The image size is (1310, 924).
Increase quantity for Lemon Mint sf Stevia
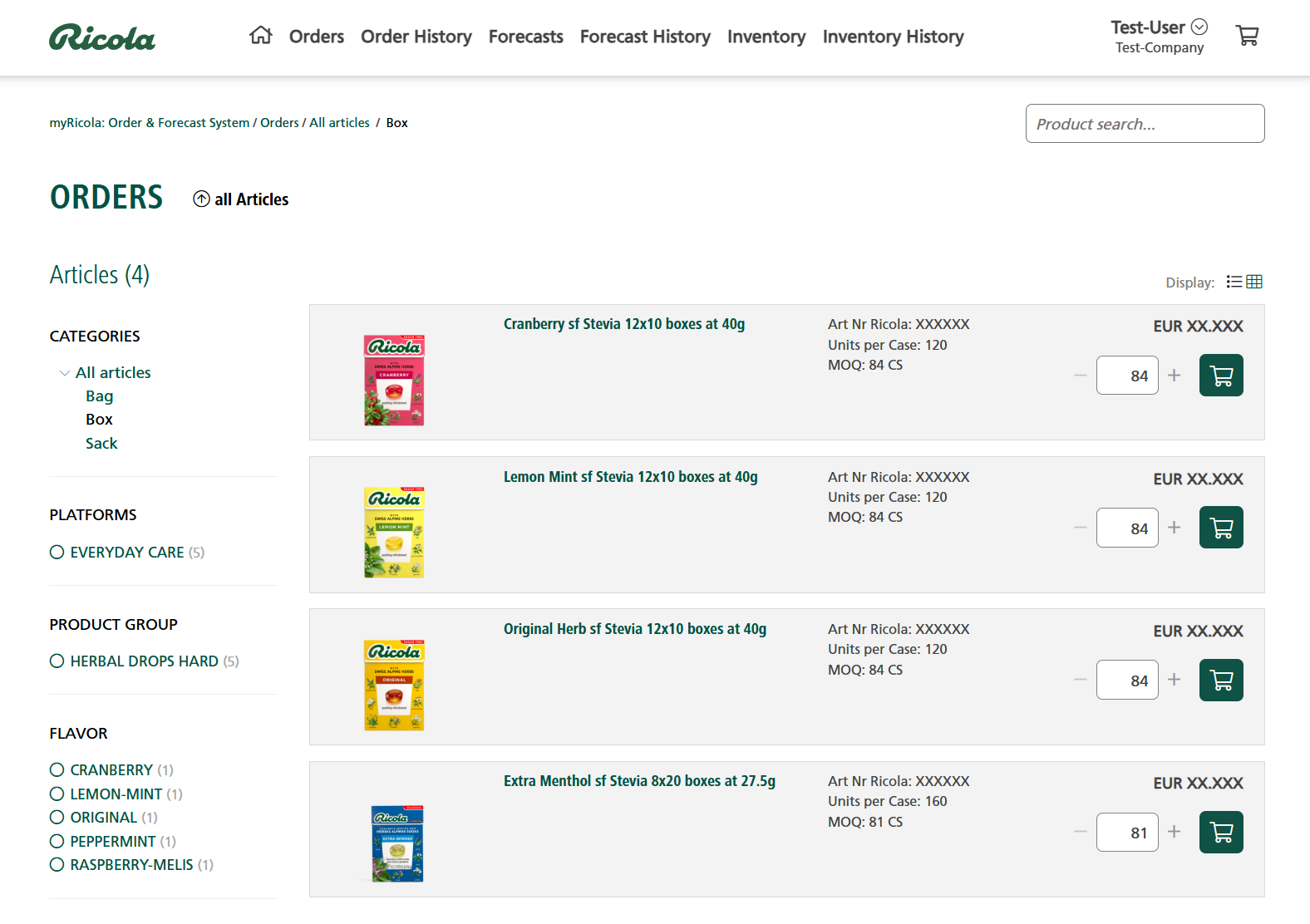coord(1174,528)
